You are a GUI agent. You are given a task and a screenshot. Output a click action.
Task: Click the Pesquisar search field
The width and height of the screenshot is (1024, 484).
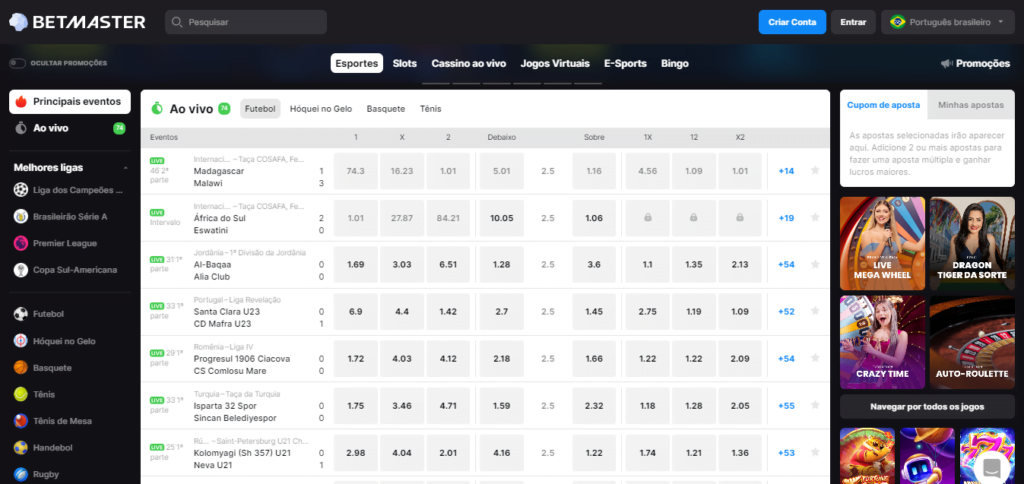point(246,22)
